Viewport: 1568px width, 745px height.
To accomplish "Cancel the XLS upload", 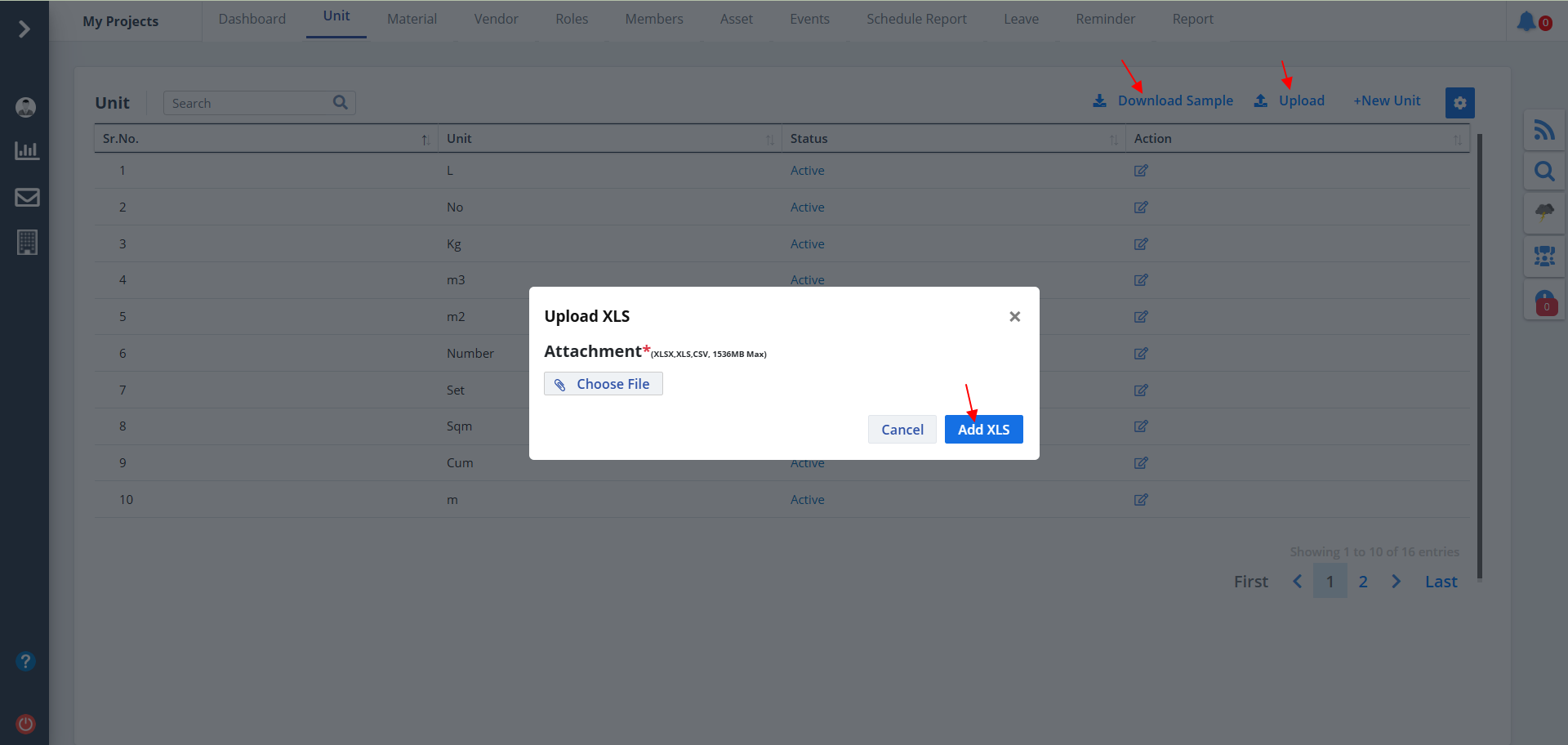I will 902,430.
